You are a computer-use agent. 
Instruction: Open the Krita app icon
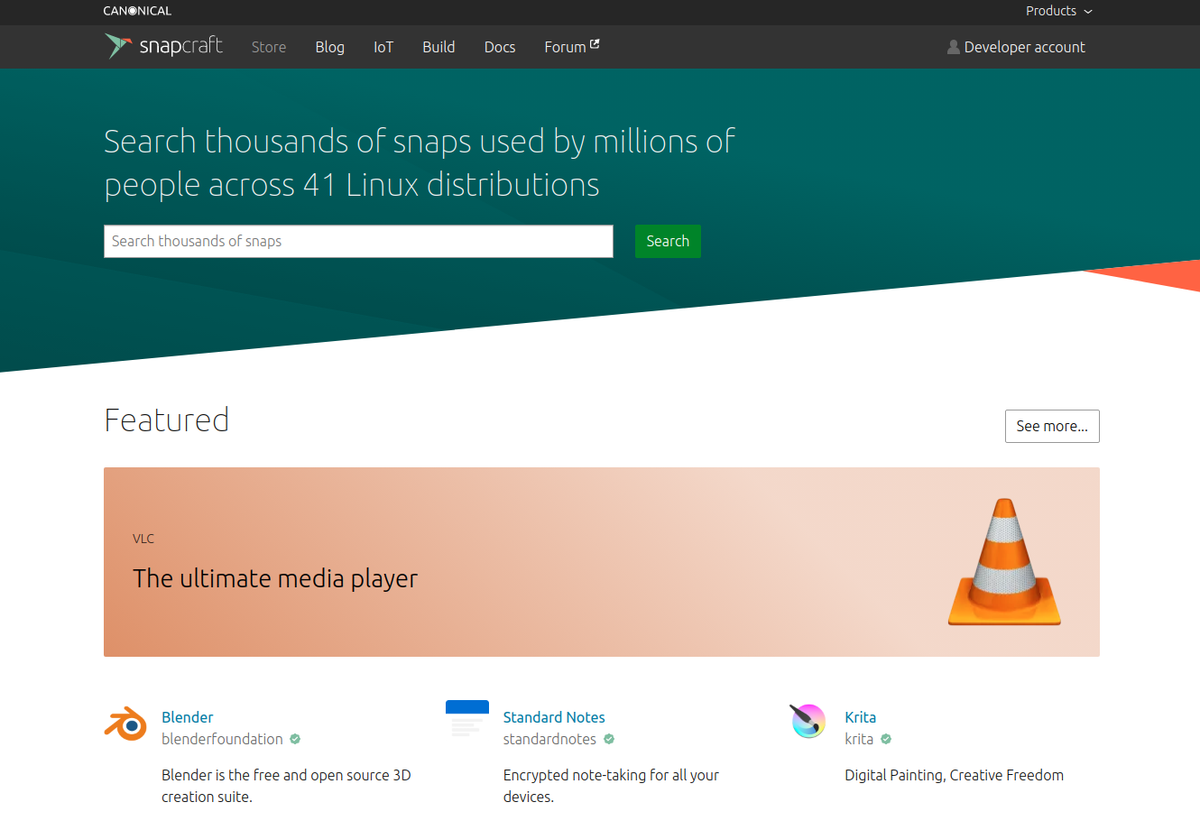(x=808, y=721)
